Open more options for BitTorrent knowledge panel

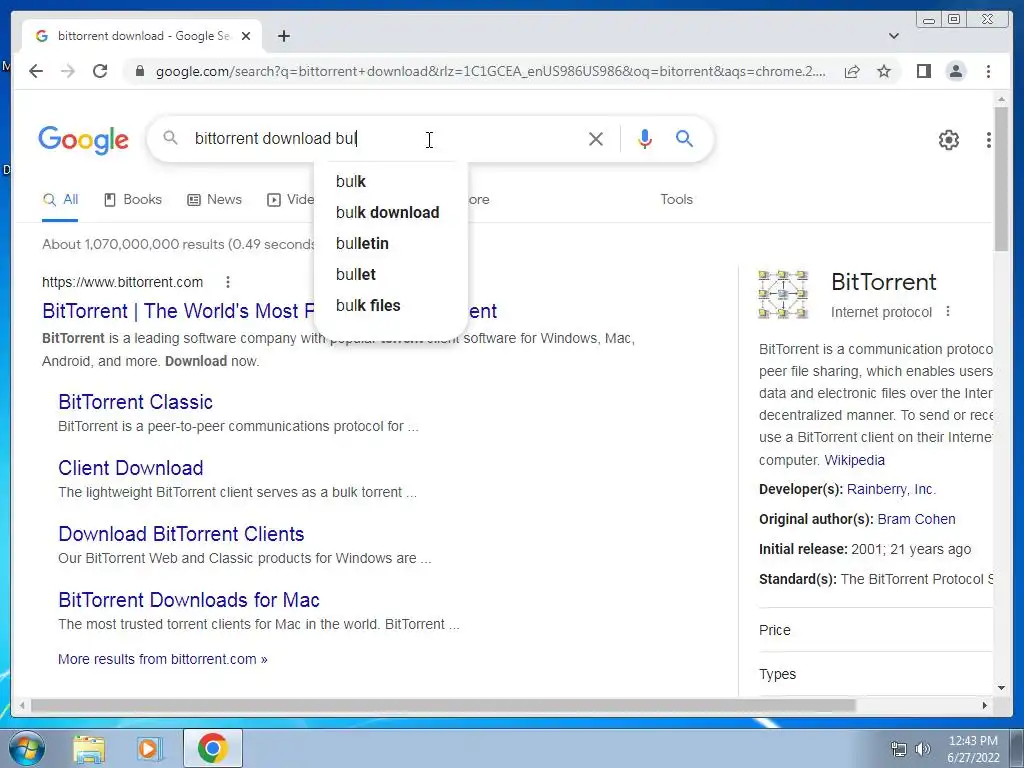click(948, 312)
